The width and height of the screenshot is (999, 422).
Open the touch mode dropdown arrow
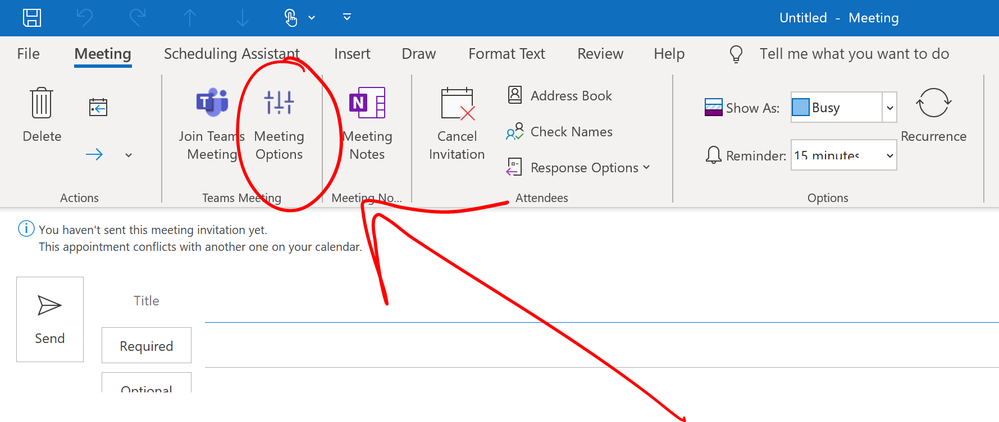[312, 18]
